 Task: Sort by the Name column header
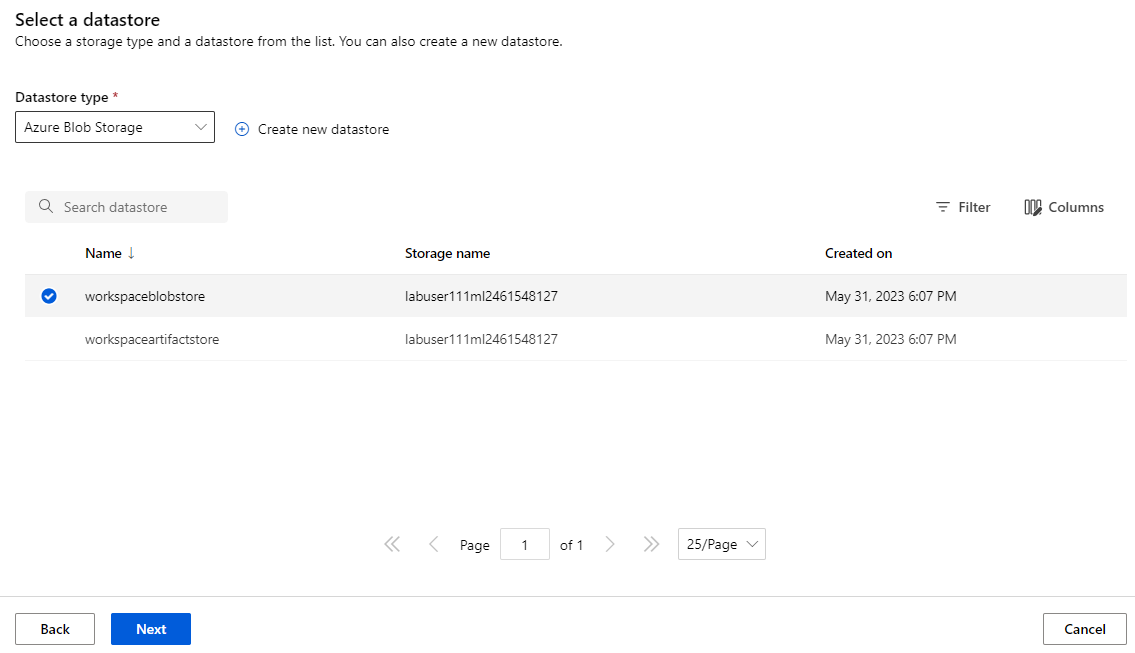(x=104, y=253)
